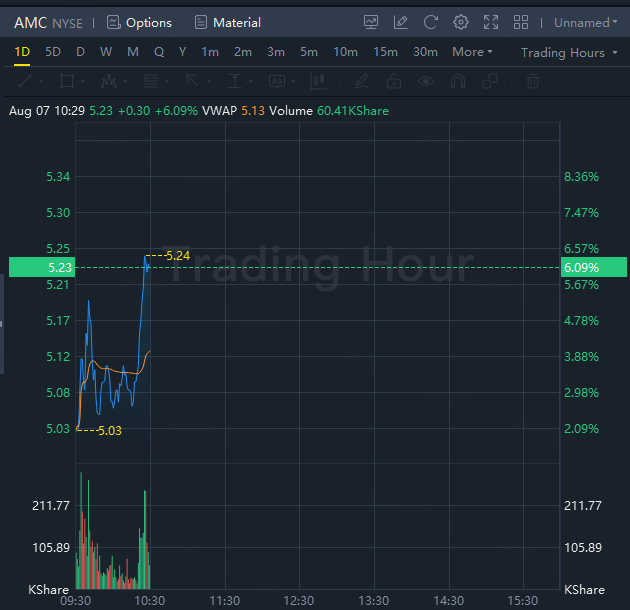Image resolution: width=630 pixels, height=610 pixels.
Task: Click the refresh chart icon
Action: pyautogui.click(x=431, y=22)
